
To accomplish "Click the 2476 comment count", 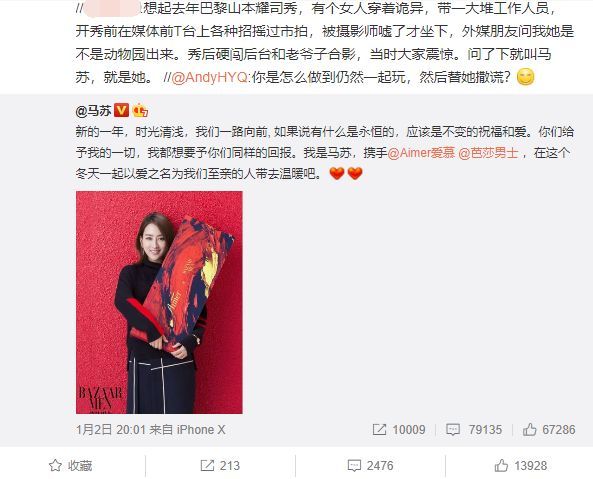I will (x=380, y=466).
